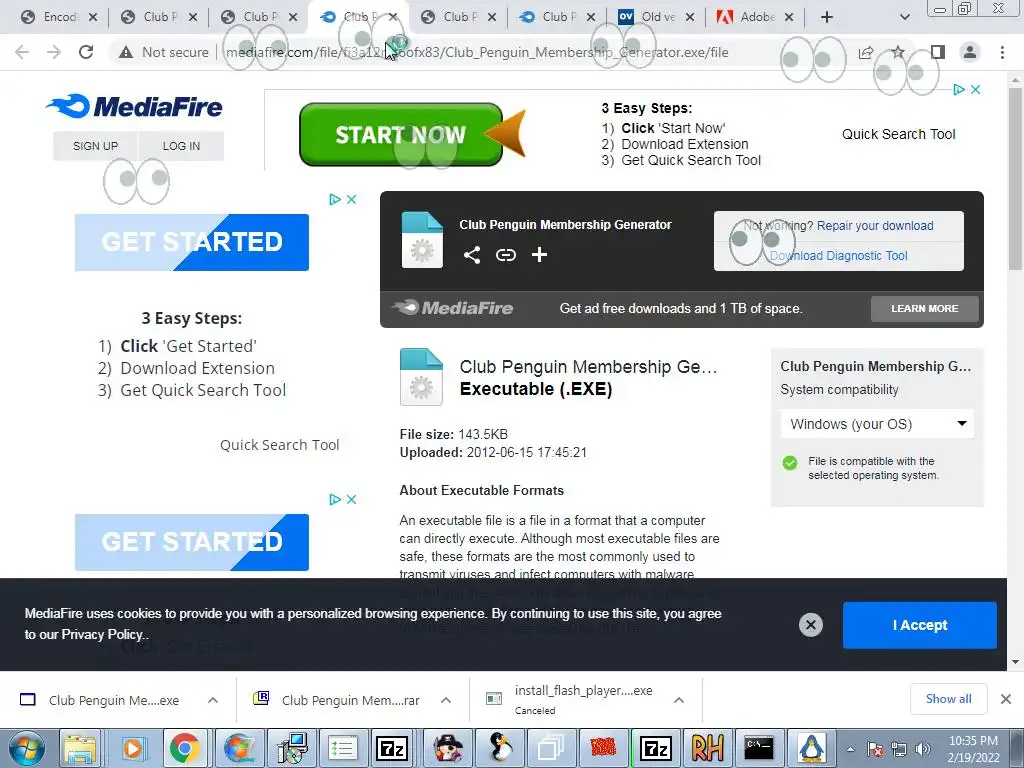Click the page vertical scrollbar
The image size is (1024, 768).
coord(1015,178)
